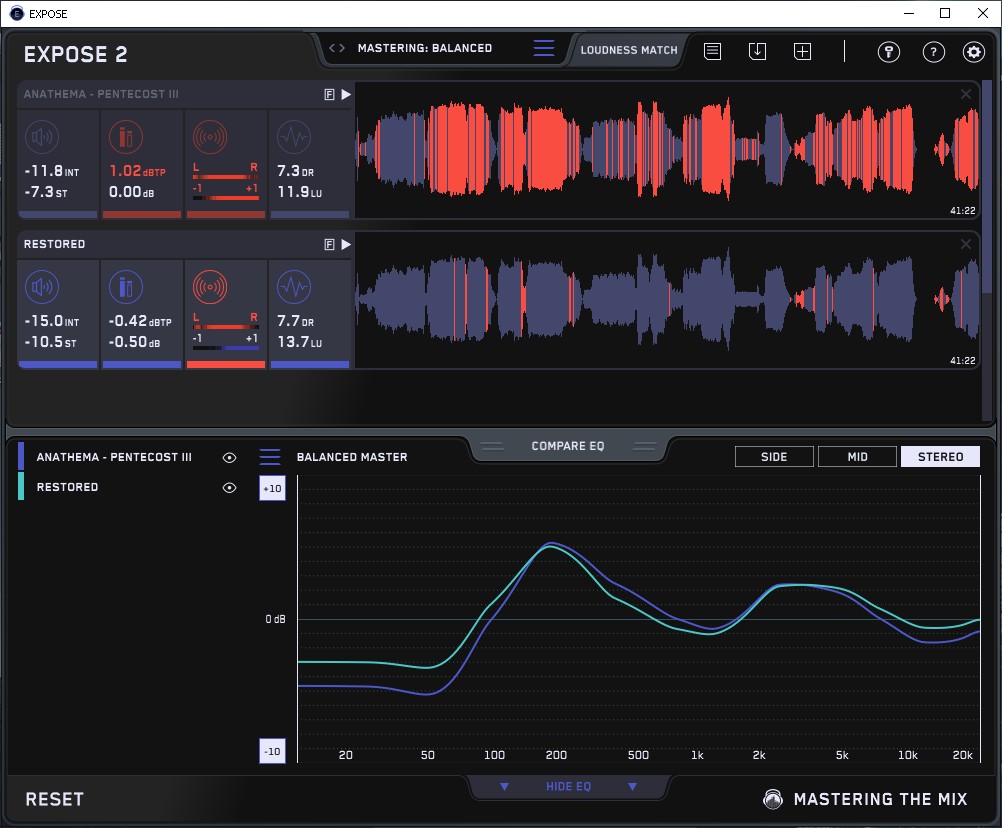Open the Balanced Master reference EQ menu
The width and height of the screenshot is (1002, 828).
tap(270, 457)
